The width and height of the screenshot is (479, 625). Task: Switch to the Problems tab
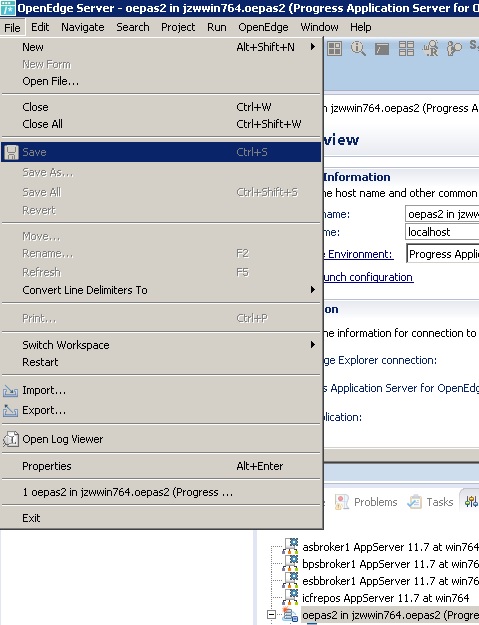coord(366,502)
